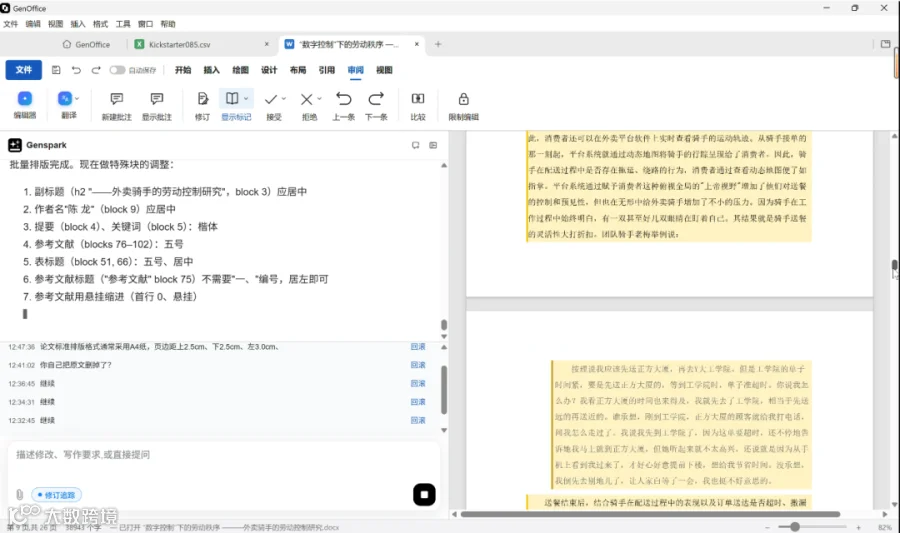
Task: Redo the last action
Action: coord(96,70)
